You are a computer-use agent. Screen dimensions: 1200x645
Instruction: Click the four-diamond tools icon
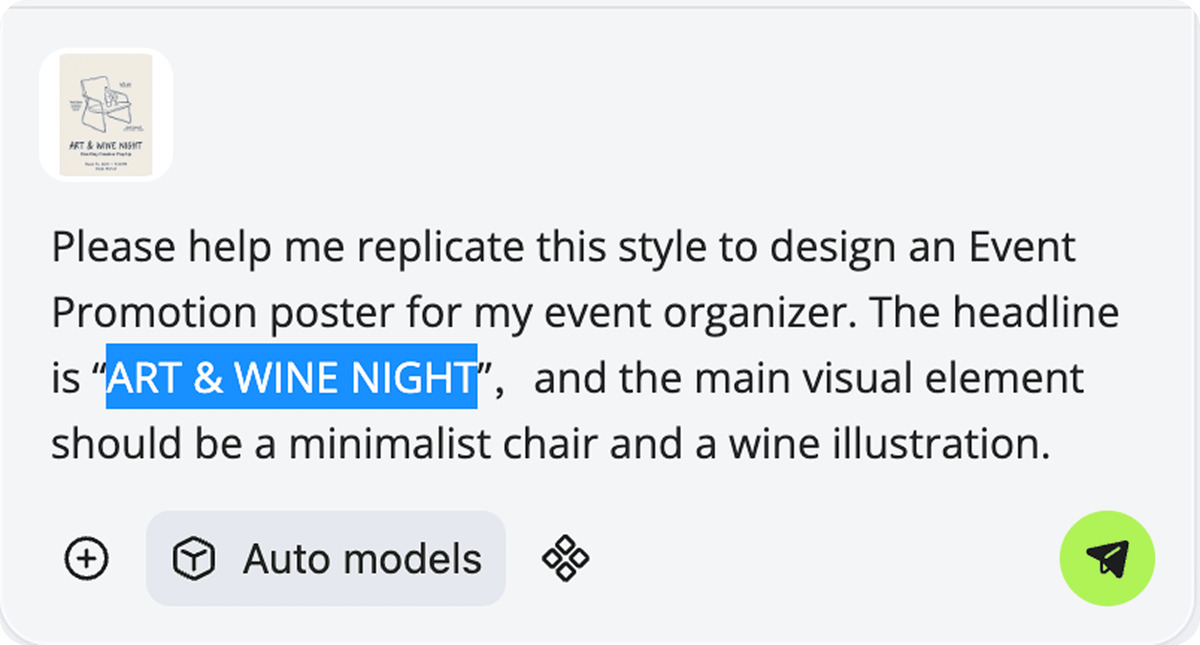(565, 558)
